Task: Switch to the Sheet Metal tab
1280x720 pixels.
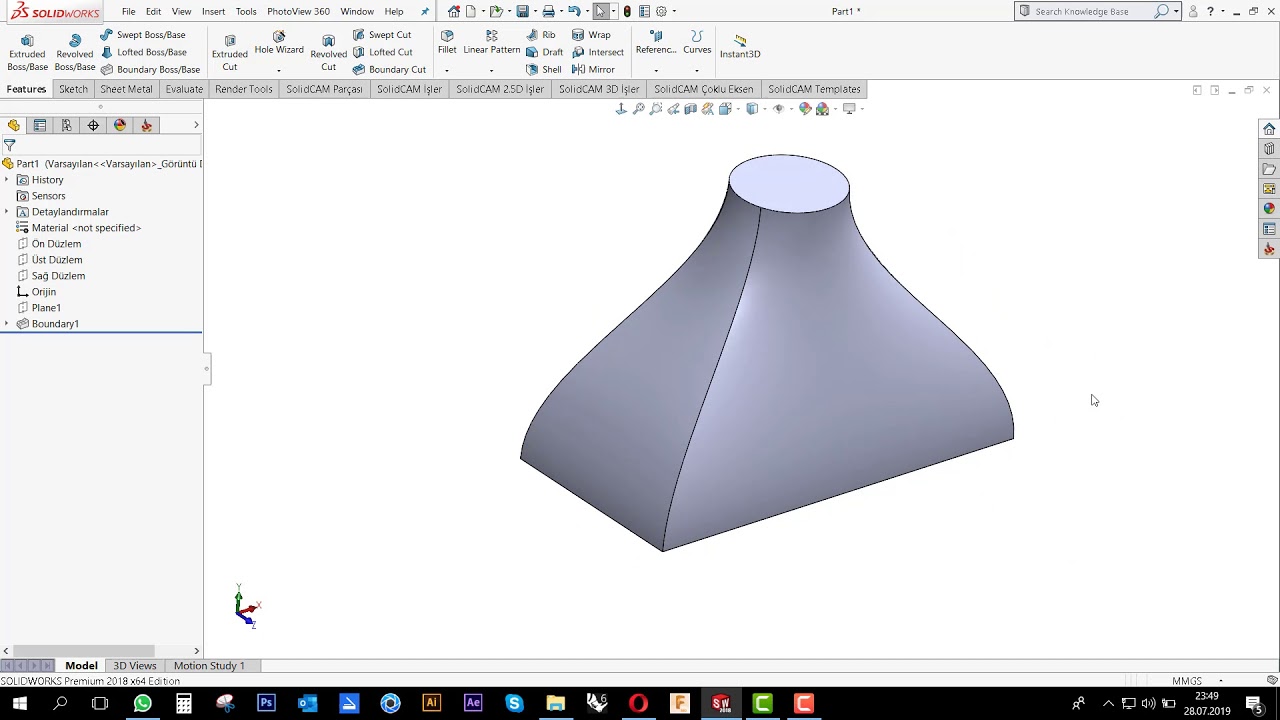Action: (x=126, y=89)
